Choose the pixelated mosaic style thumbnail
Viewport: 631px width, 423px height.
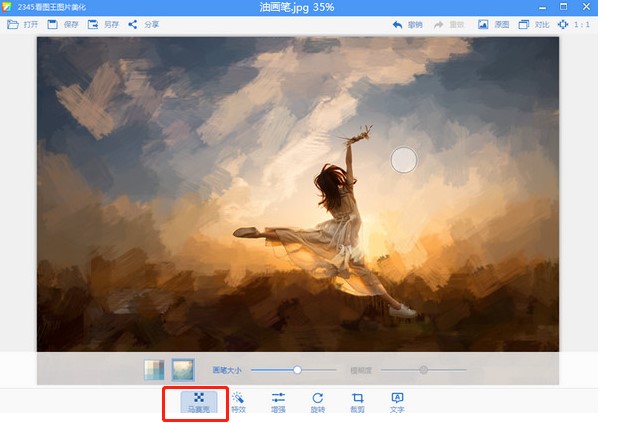(154, 370)
